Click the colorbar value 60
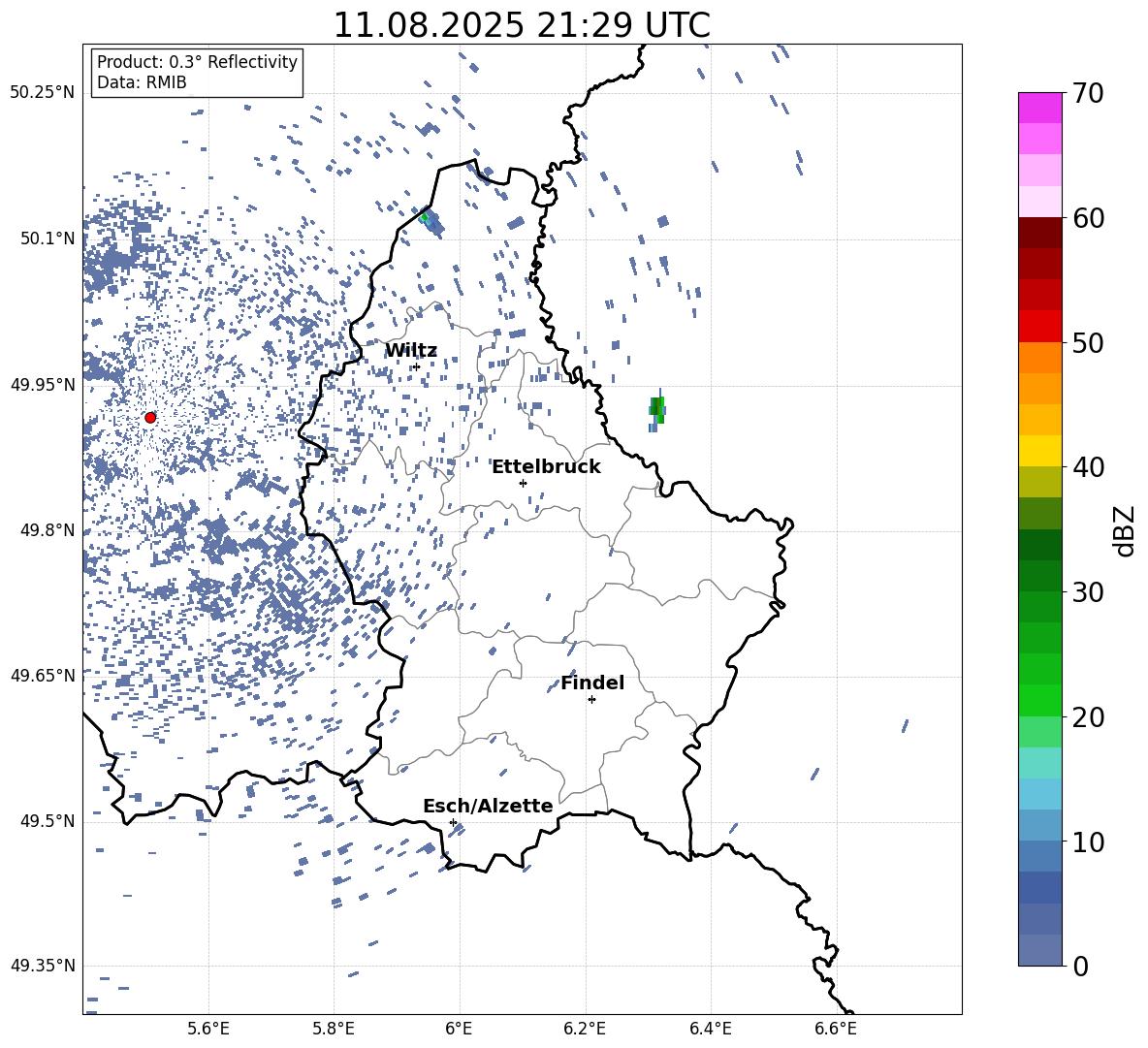Viewport: 1148px width, 1048px height. point(1088,218)
